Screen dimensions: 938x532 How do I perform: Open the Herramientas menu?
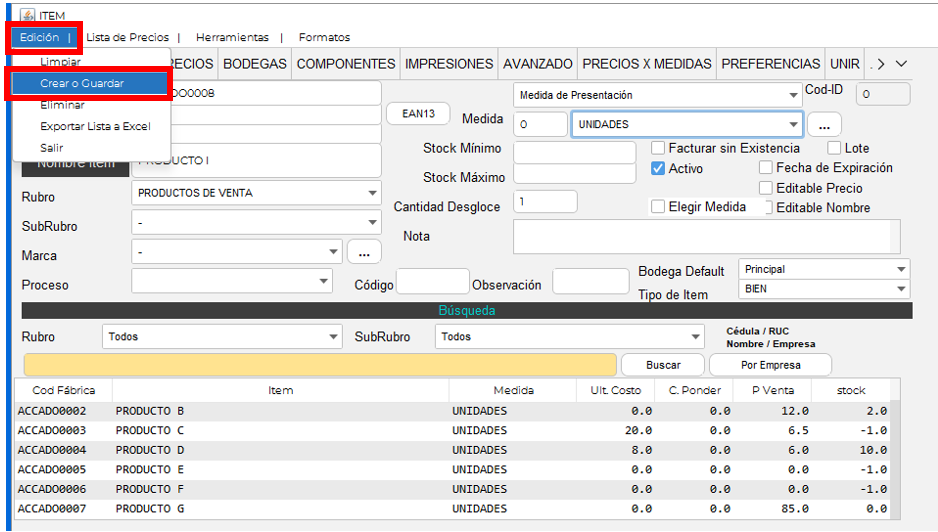point(232,37)
